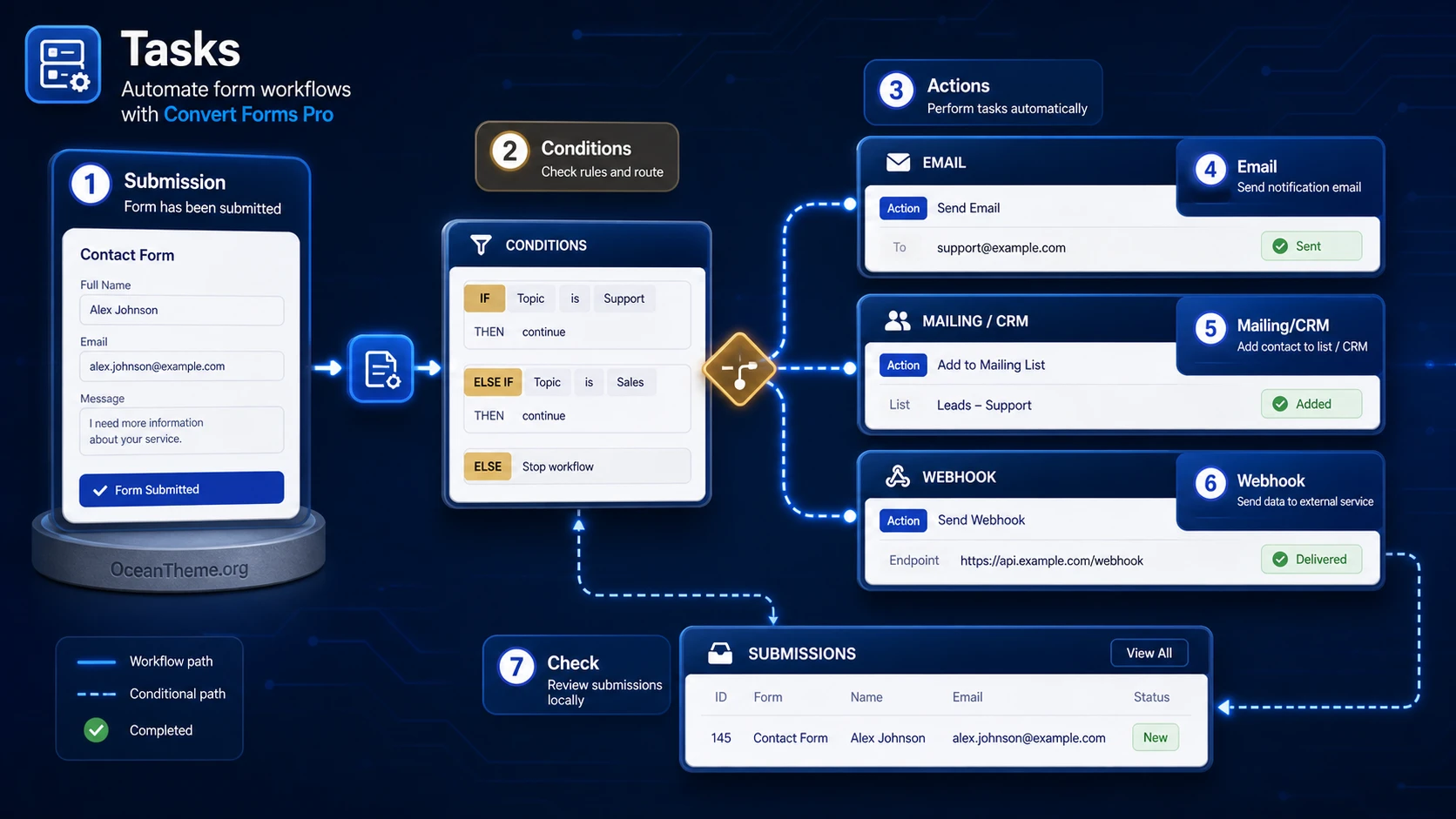Click Send Webhook action label
The image size is (1456, 819).
click(x=981, y=520)
